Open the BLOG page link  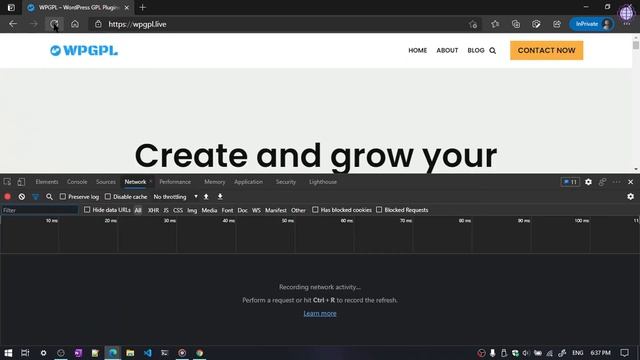(476, 51)
